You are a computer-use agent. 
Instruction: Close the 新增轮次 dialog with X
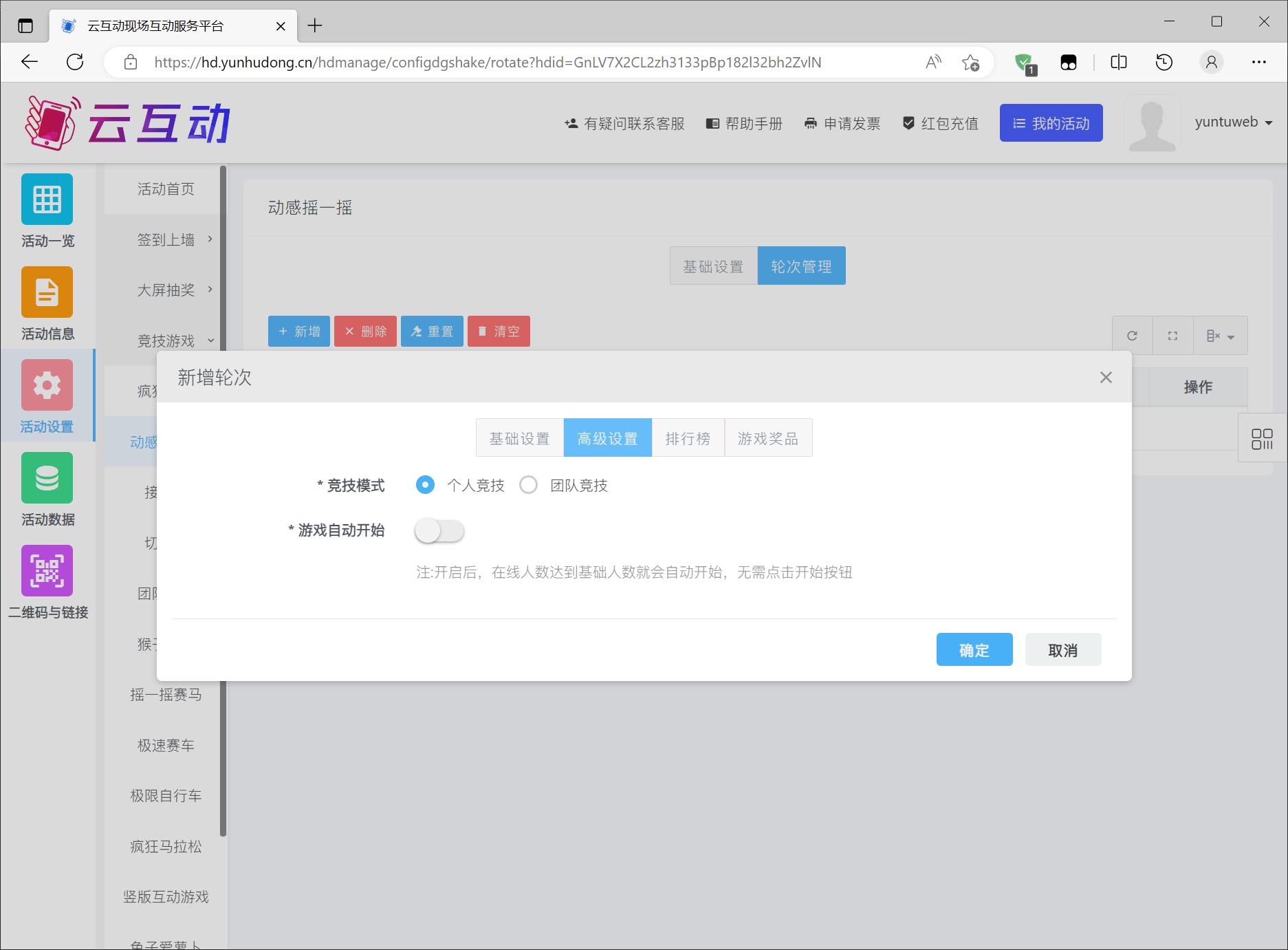pos(1106,378)
